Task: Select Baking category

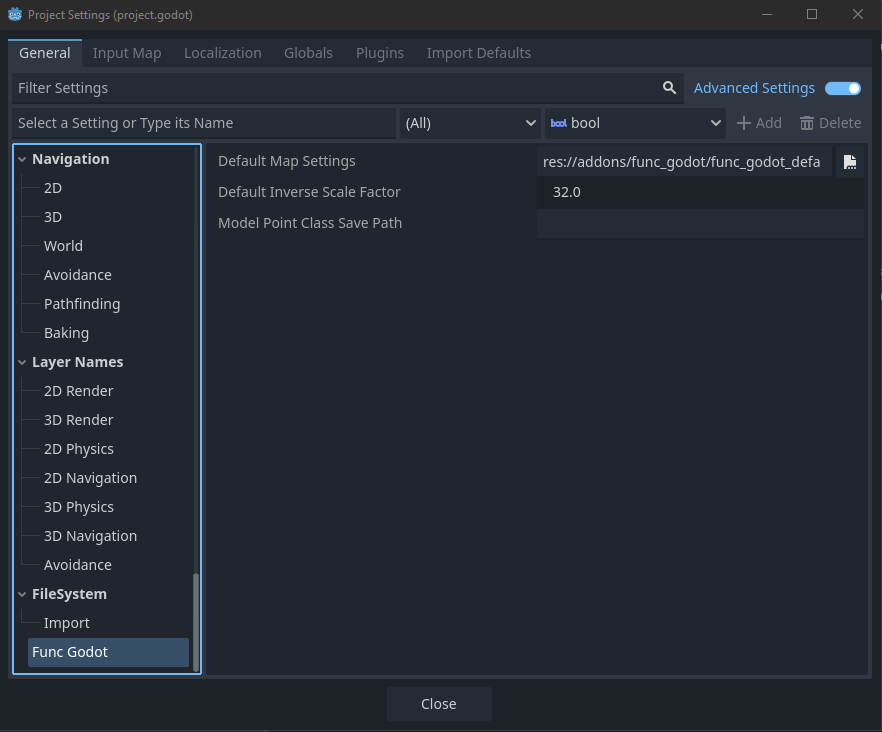Action: pyautogui.click(x=66, y=334)
